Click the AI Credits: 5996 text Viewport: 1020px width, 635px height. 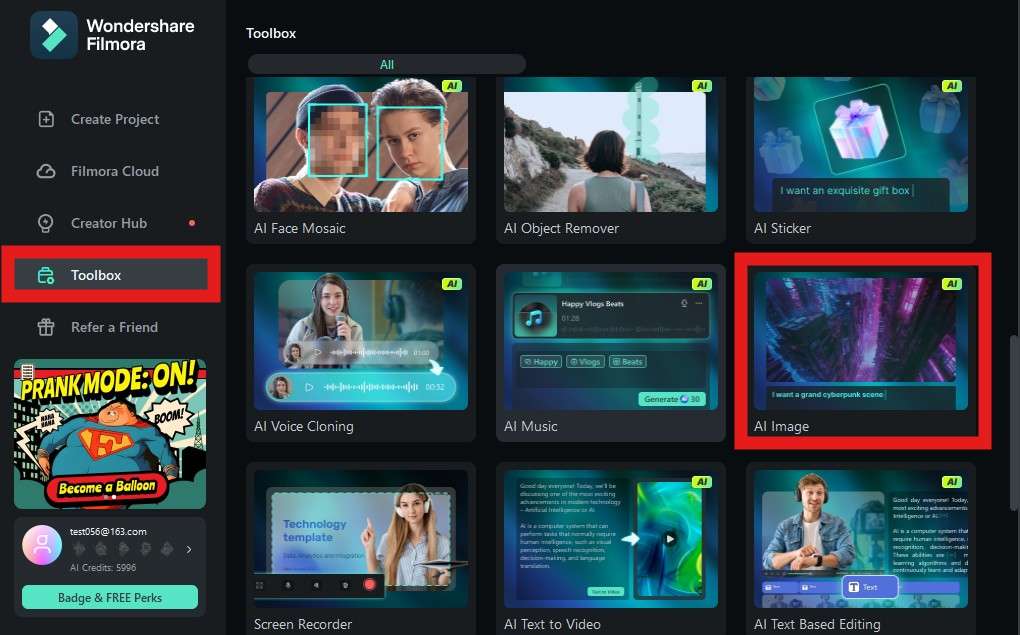(x=103, y=567)
